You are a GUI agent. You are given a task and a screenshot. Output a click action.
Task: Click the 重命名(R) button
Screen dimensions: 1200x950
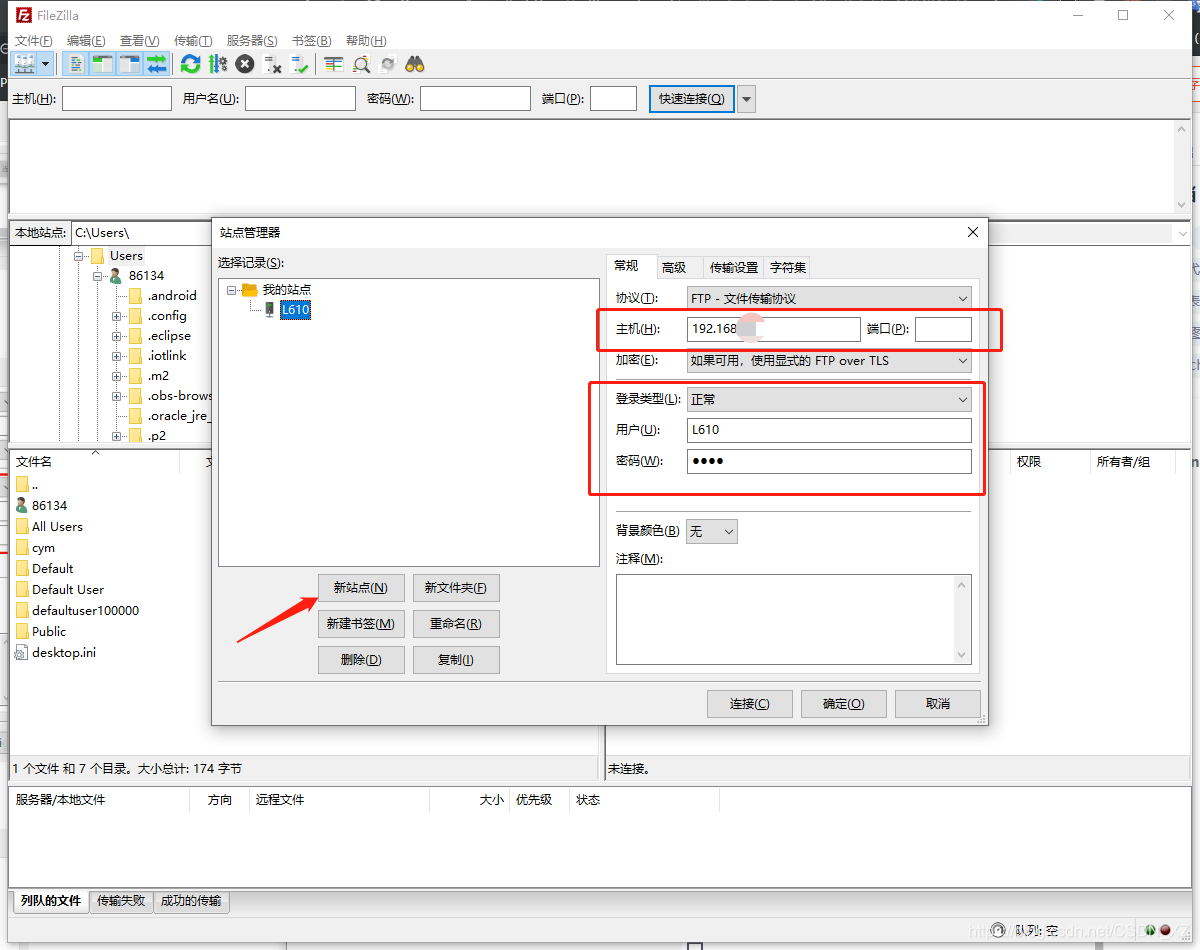tap(456, 624)
